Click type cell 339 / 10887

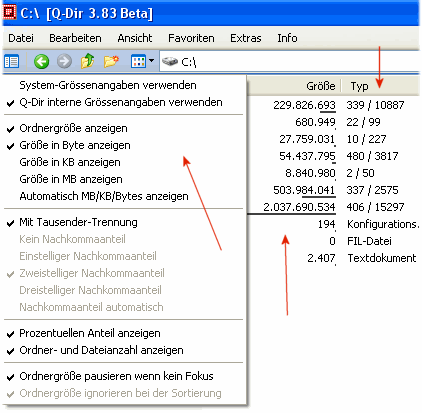(x=375, y=105)
